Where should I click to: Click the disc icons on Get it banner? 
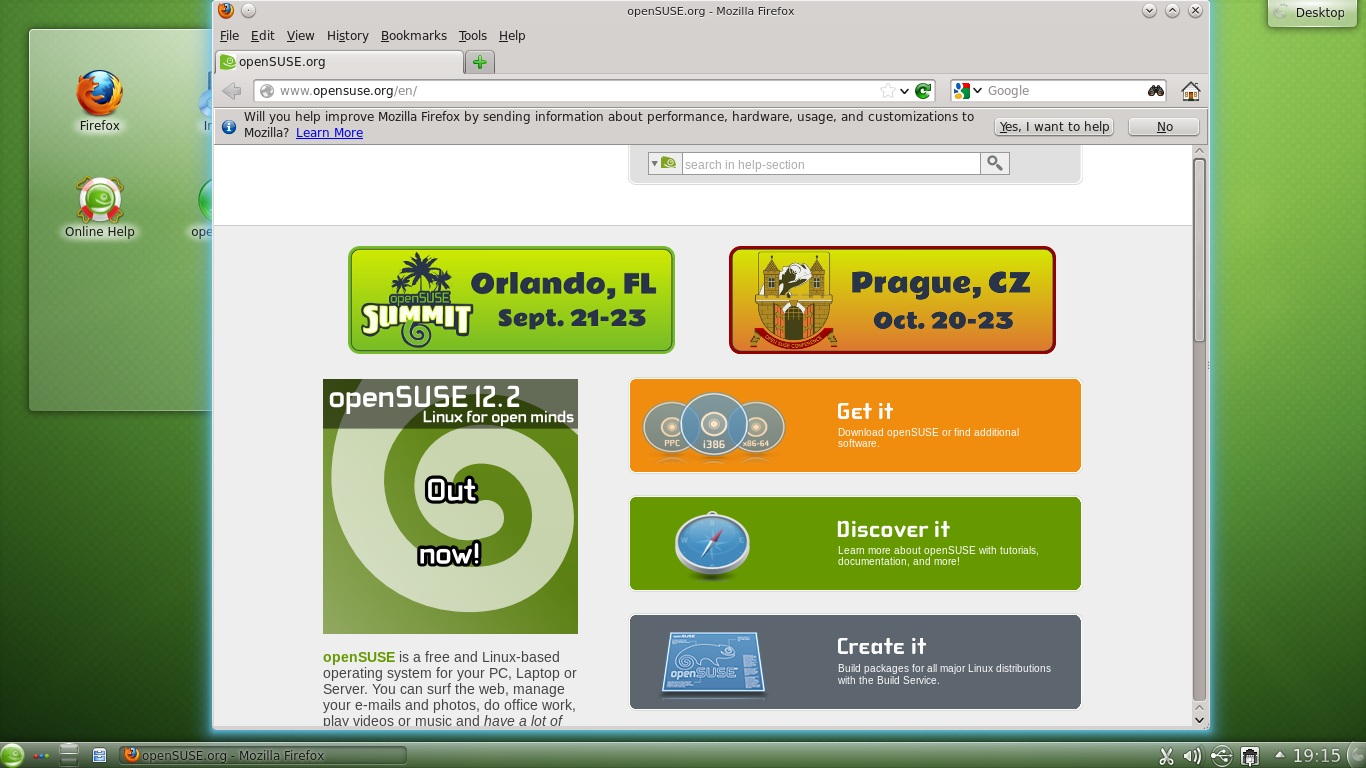pyautogui.click(x=713, y=427)
